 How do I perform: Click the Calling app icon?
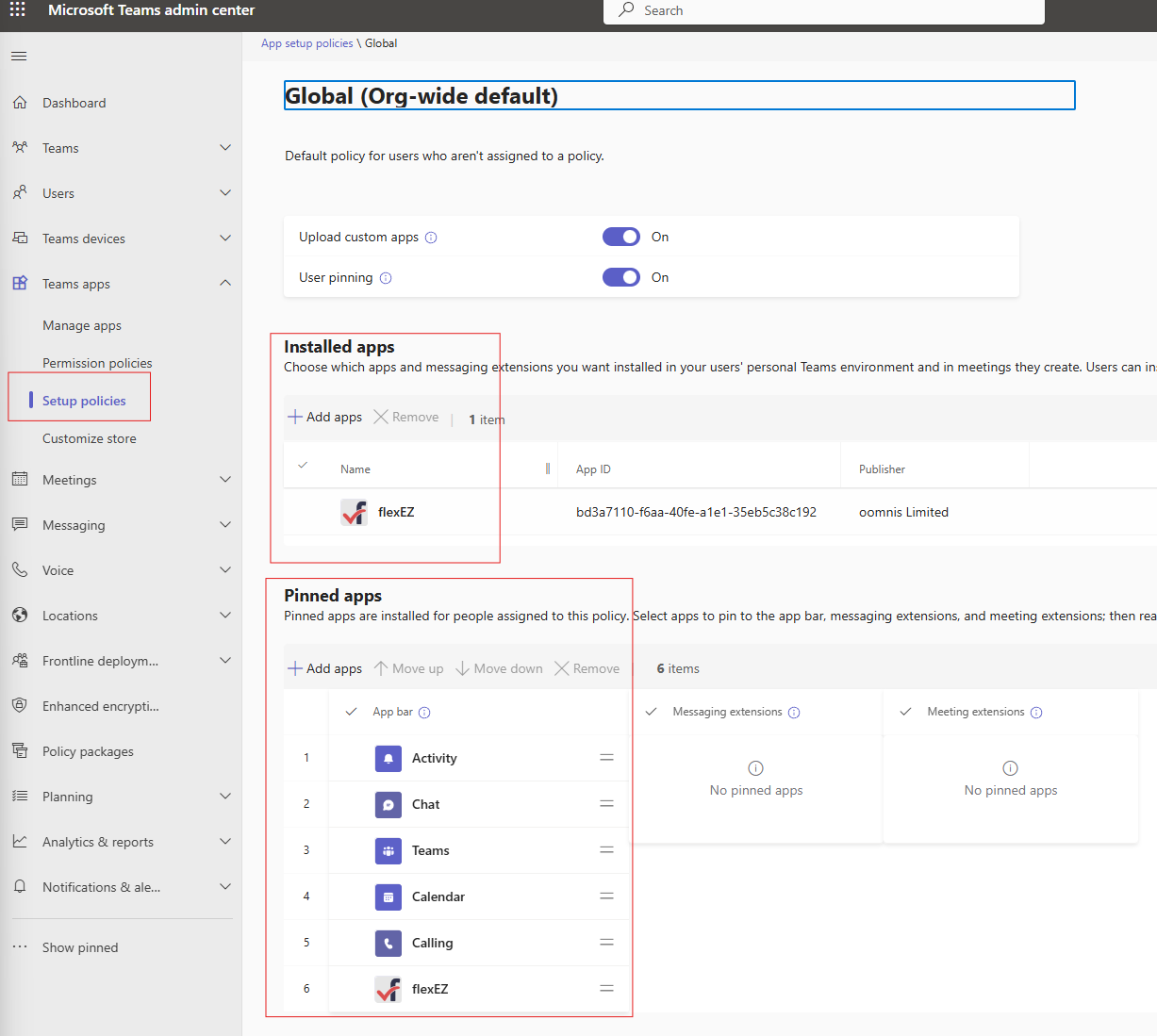click(x=388, y=943)
